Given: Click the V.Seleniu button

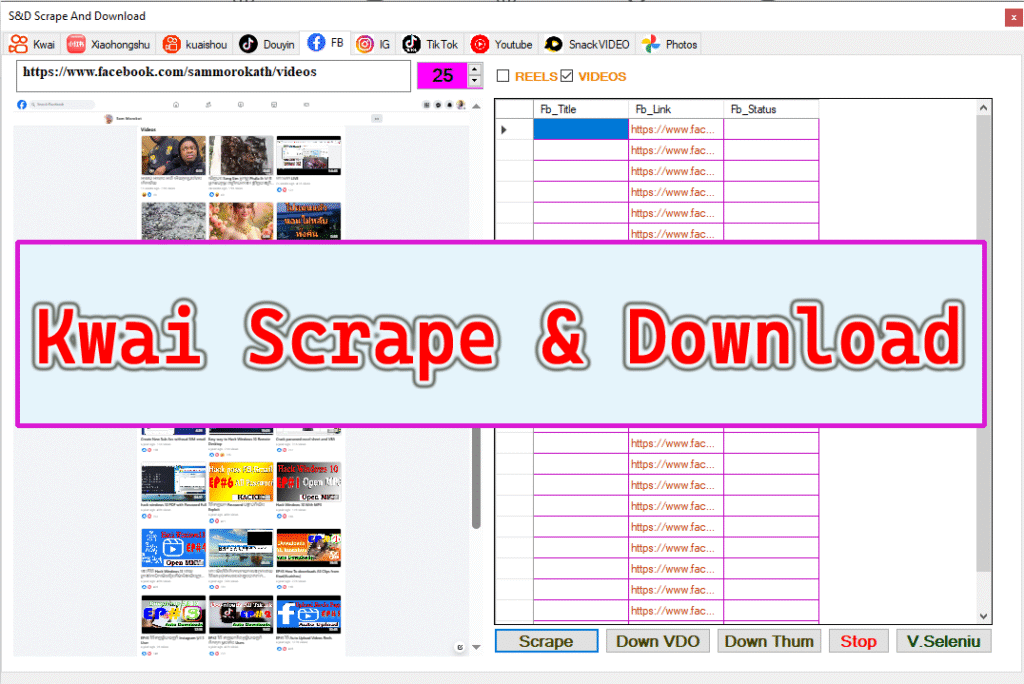Looking at the screenshot, I should [x=944, y=641].
